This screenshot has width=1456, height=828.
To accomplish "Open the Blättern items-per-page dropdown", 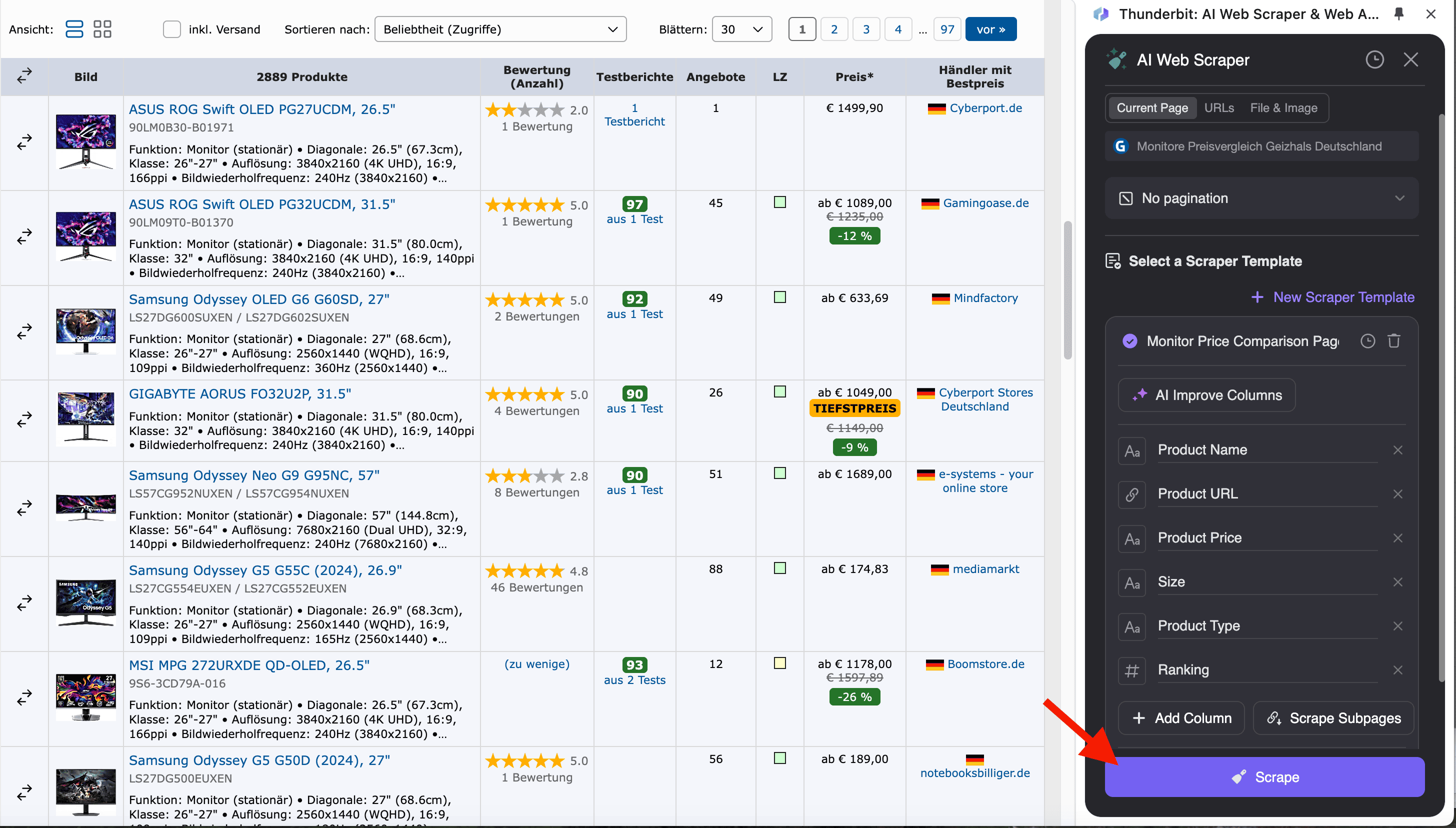I will 741,29.
